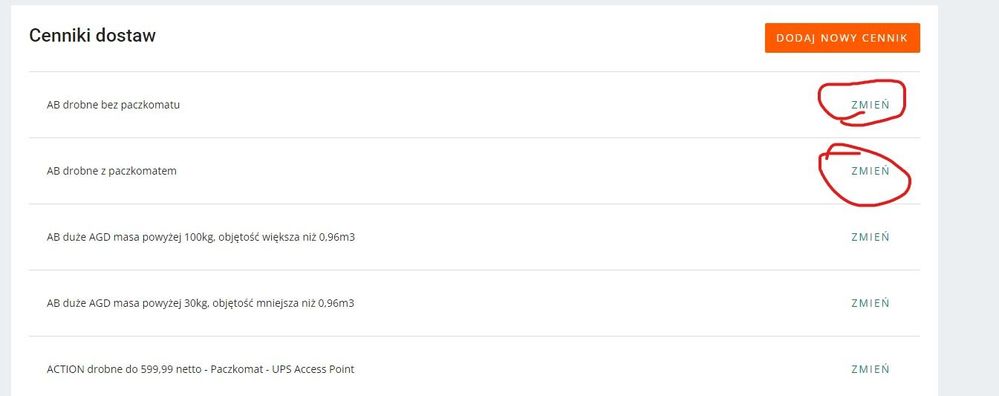The image size is (999, 396).
Task: Click the red hand-drawn circle around top ZMIEŃ
Action: [x=862, y=103]
